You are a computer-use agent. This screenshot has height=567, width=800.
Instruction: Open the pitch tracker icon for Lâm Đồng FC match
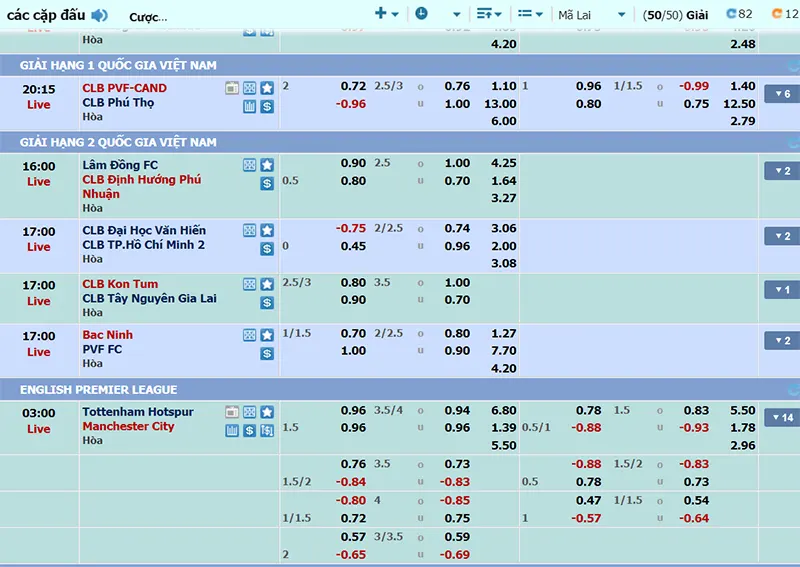click(249, 165)
